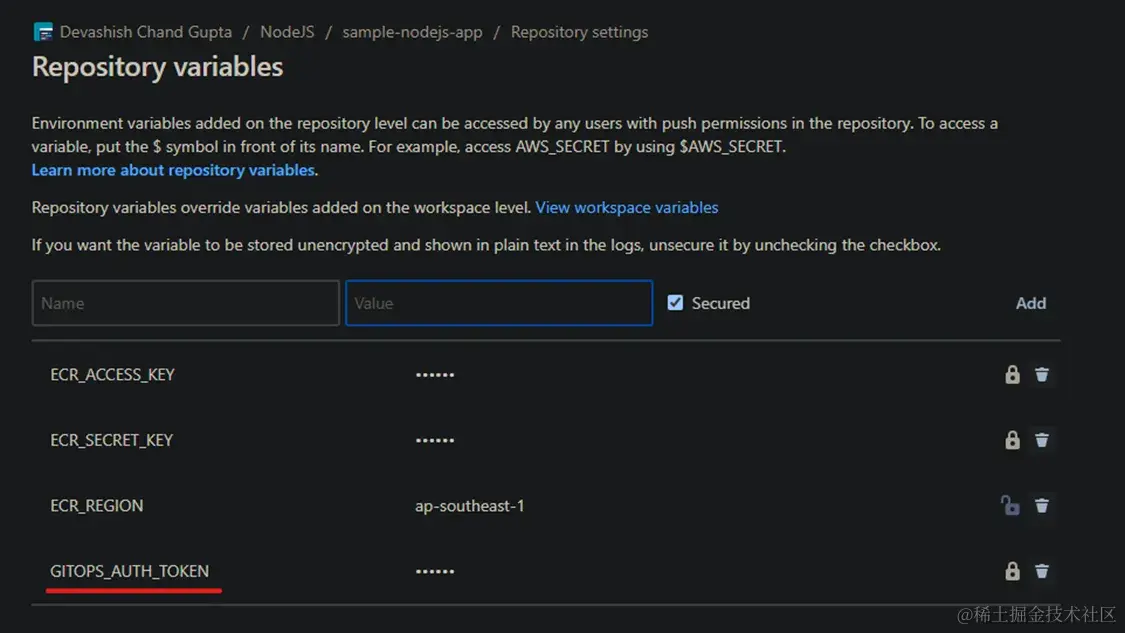
Task: Click the variable Value input field
Action: coord(499,303)
